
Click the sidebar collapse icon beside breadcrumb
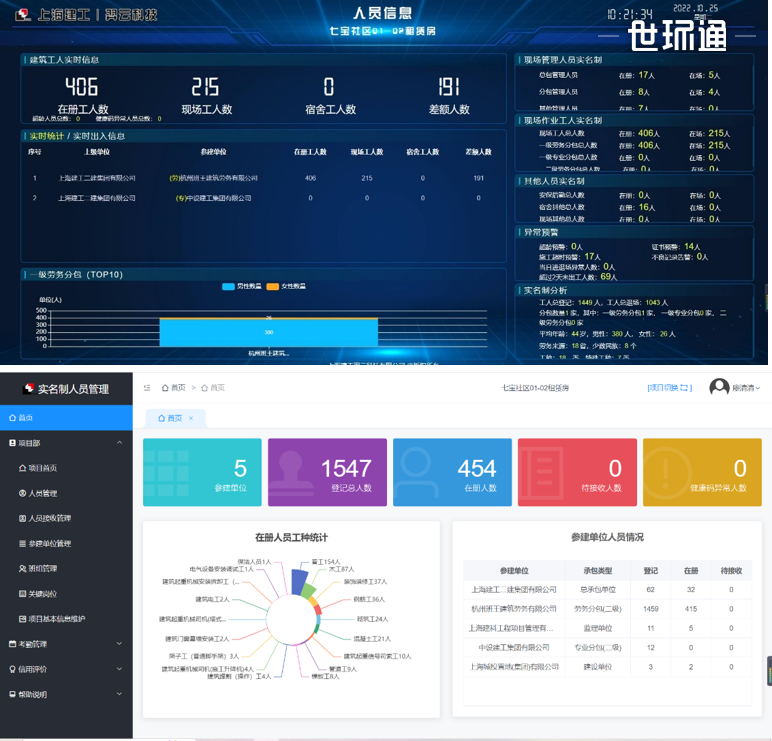148,388
